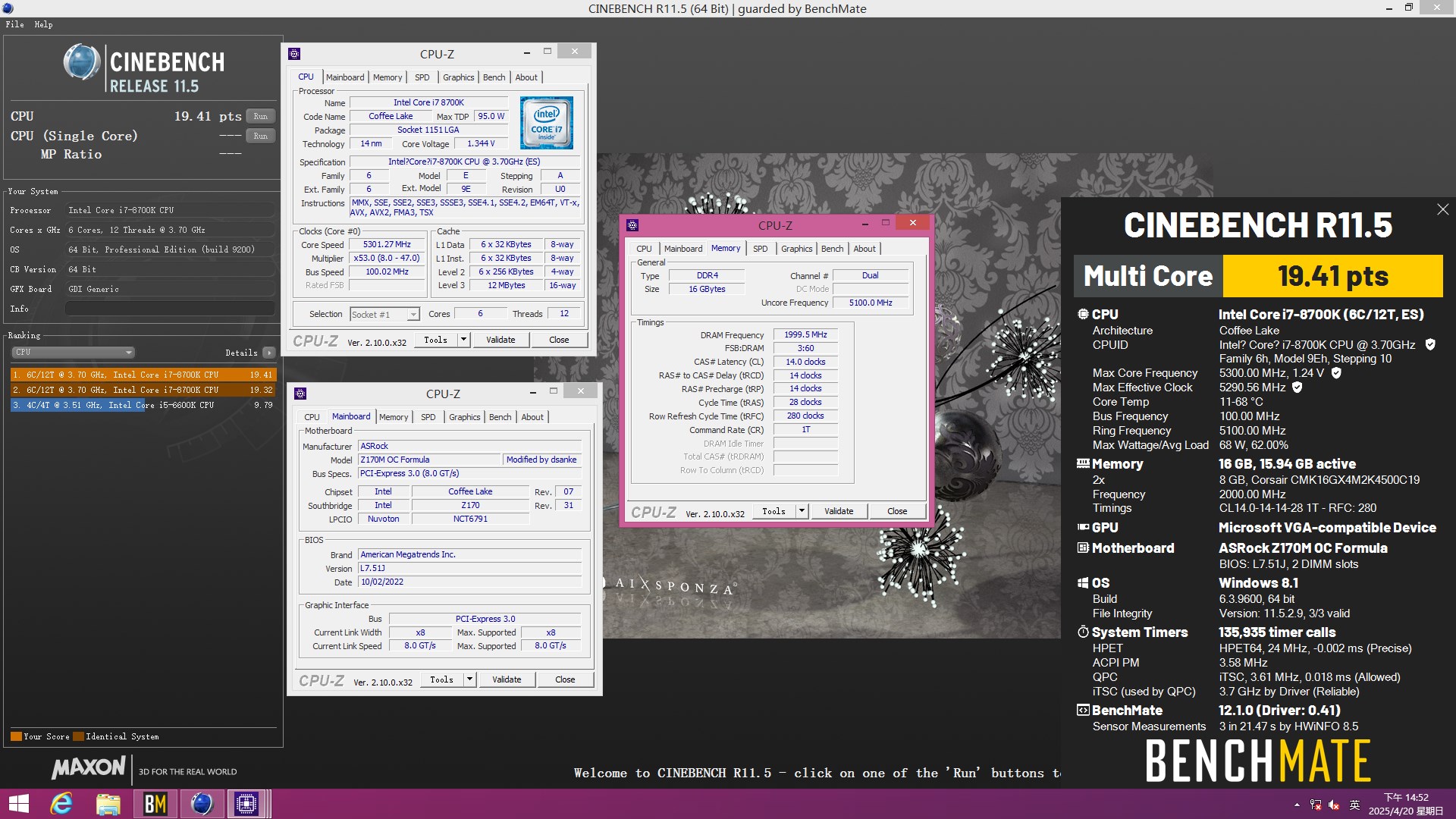Switch to Bench tab in Mainboard window
The image size is (1456, 819).
(500, 417)
